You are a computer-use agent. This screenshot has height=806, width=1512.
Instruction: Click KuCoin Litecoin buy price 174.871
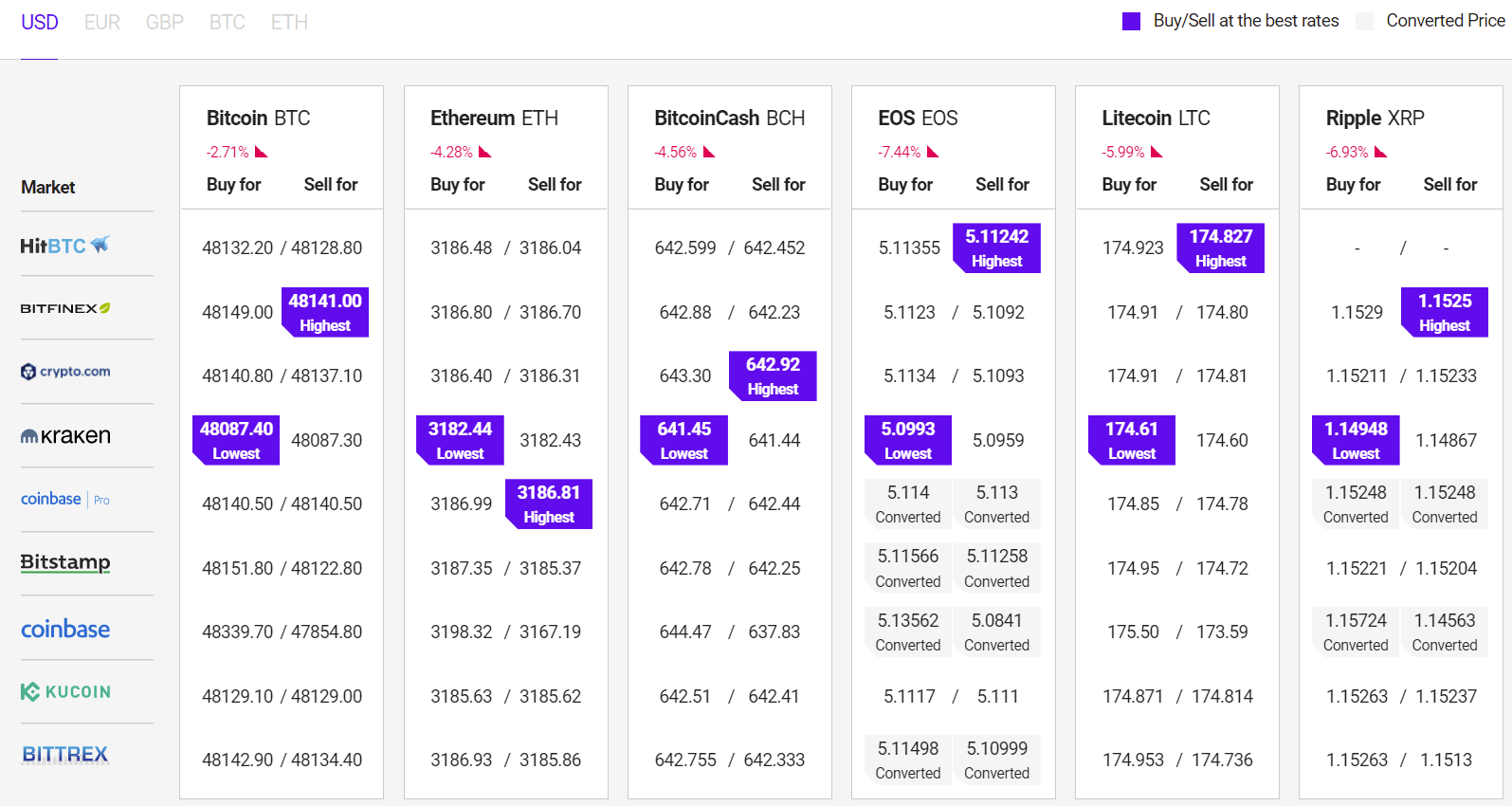coord(1133,696)
